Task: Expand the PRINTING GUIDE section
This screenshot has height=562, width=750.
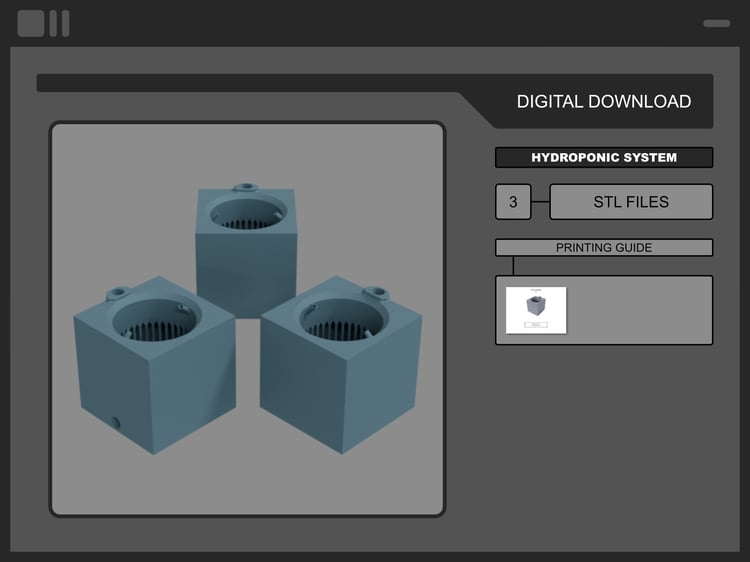Action: click(x=604, y=248)
